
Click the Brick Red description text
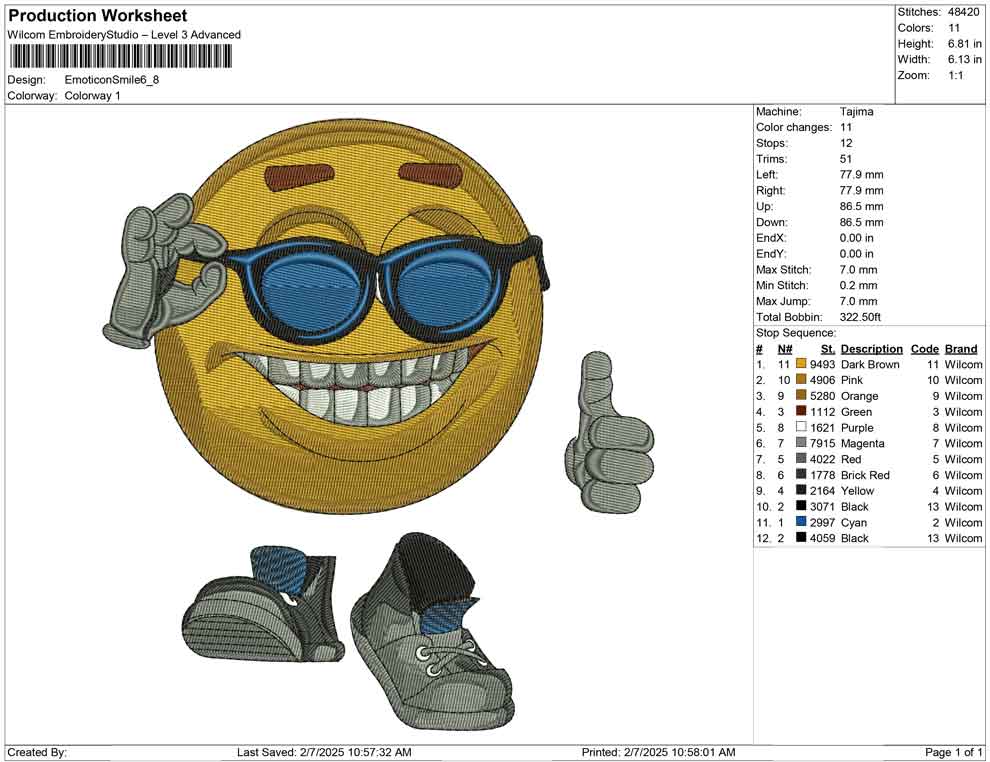tap(865, 475)
